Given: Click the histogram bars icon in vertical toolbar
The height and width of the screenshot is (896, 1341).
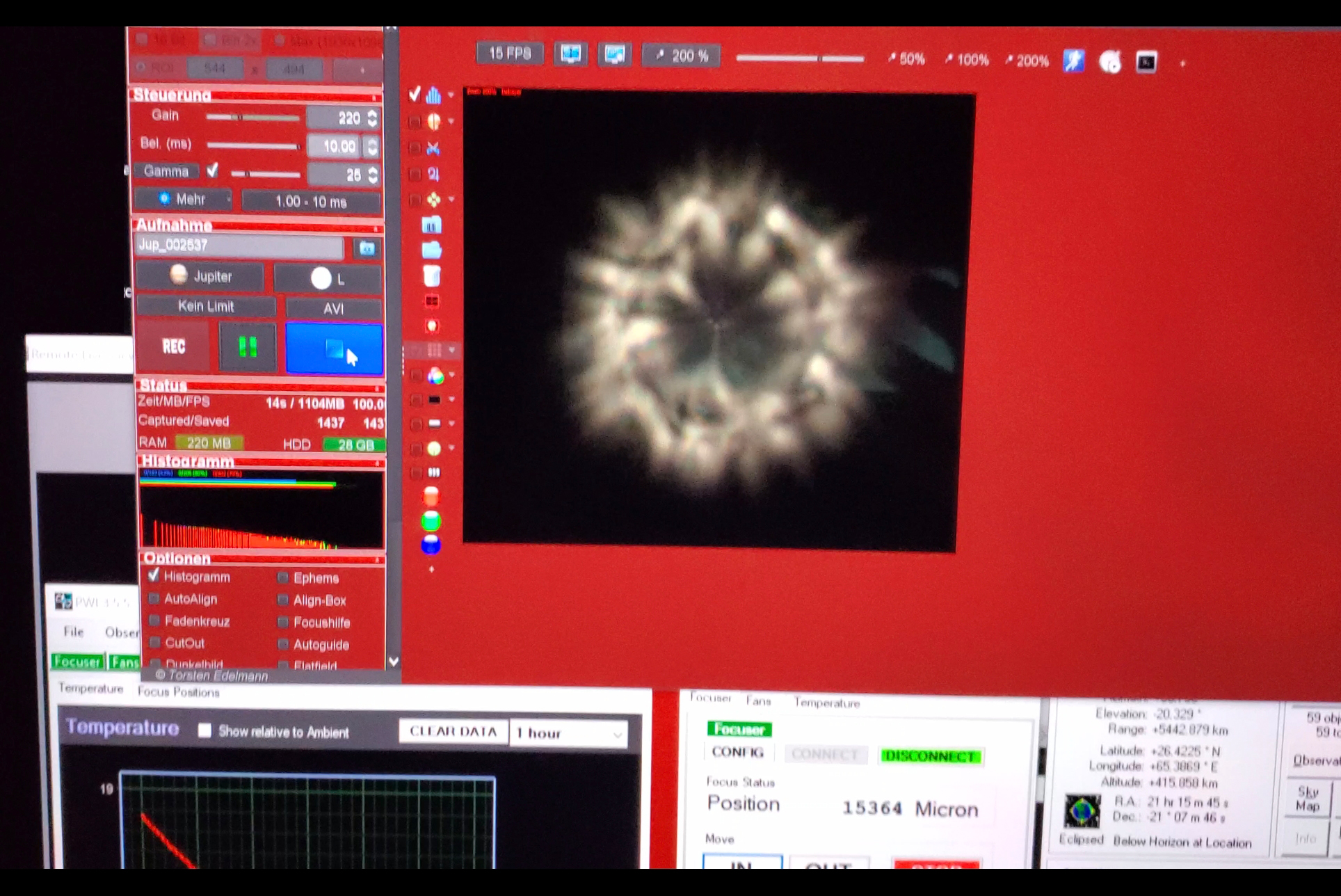Looking at the screenshot, I should [x=433, y=95].
